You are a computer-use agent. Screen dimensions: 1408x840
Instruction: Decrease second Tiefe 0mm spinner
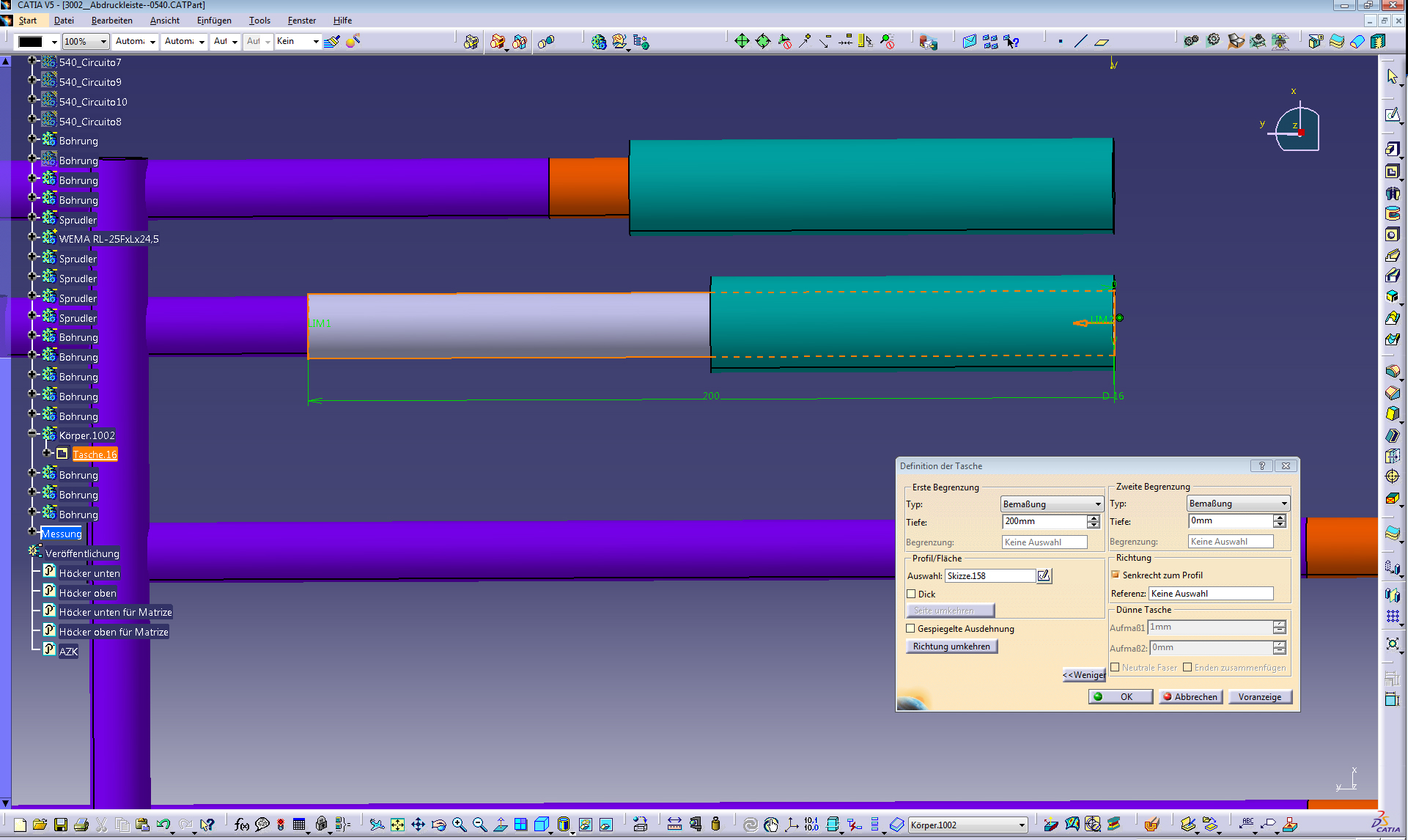click(1280, 525)
